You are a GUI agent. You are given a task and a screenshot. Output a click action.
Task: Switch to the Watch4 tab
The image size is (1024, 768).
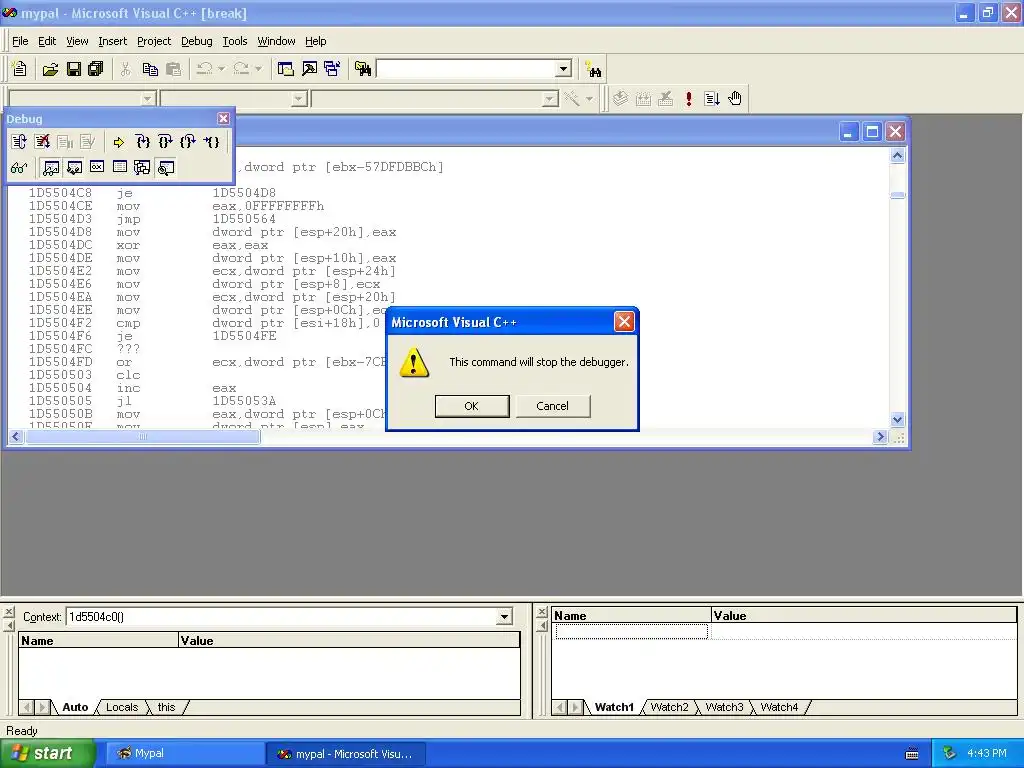779,707
